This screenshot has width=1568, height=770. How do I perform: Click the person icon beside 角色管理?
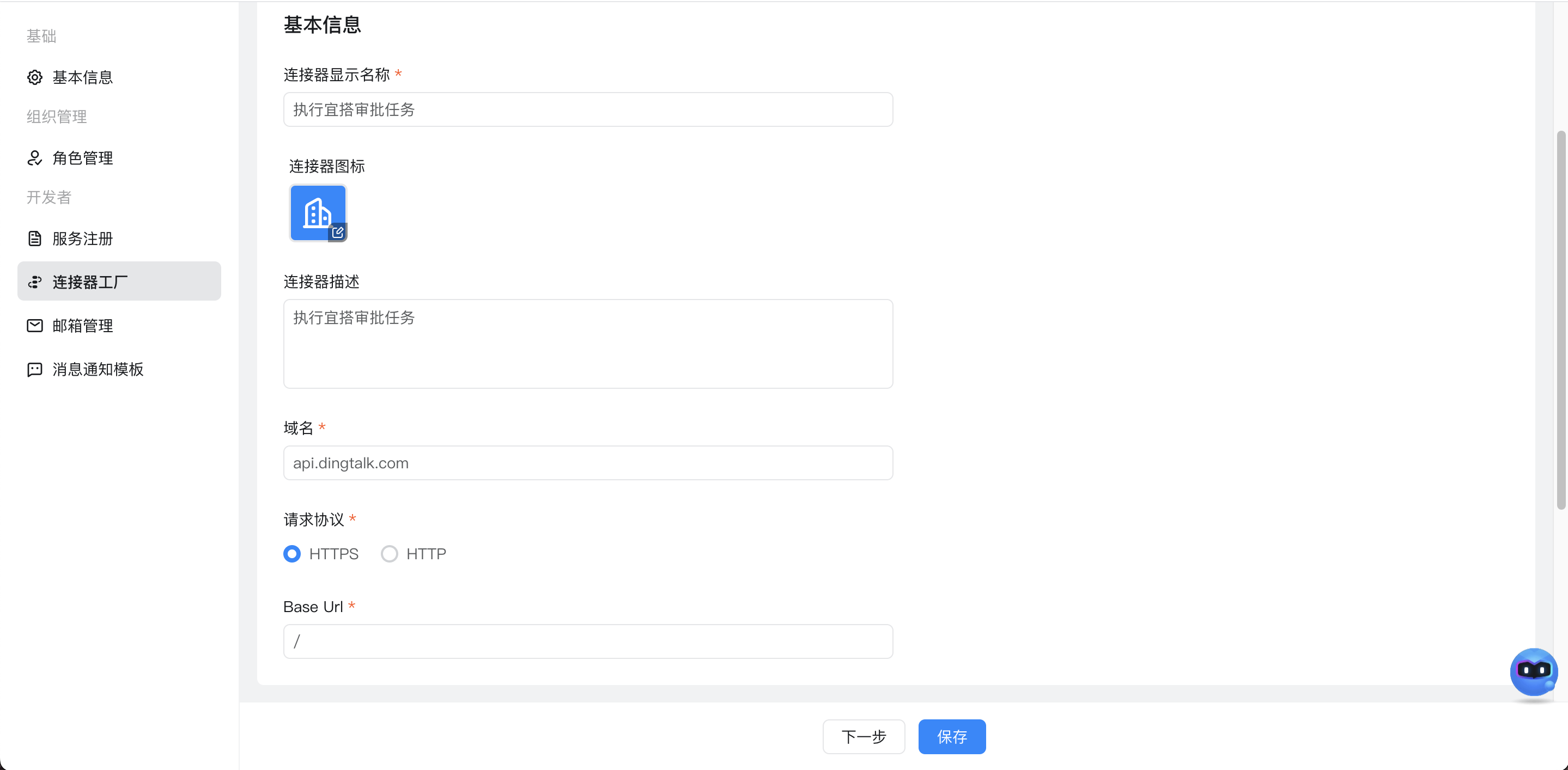pos(35,158)
